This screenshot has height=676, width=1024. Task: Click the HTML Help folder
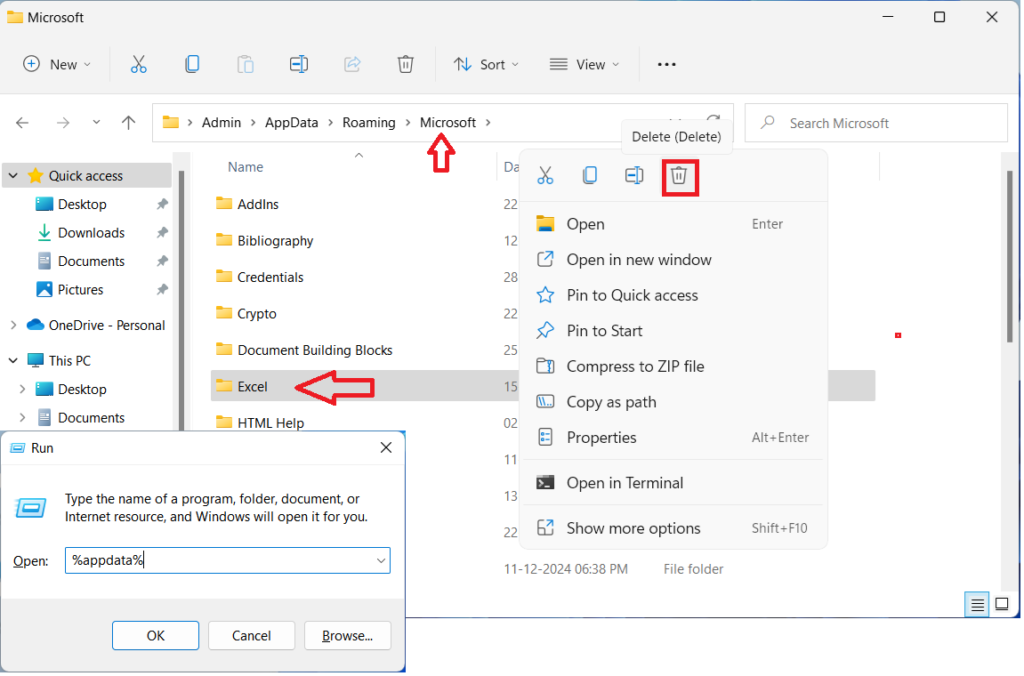pyautogui.click(x=260, y=423)
